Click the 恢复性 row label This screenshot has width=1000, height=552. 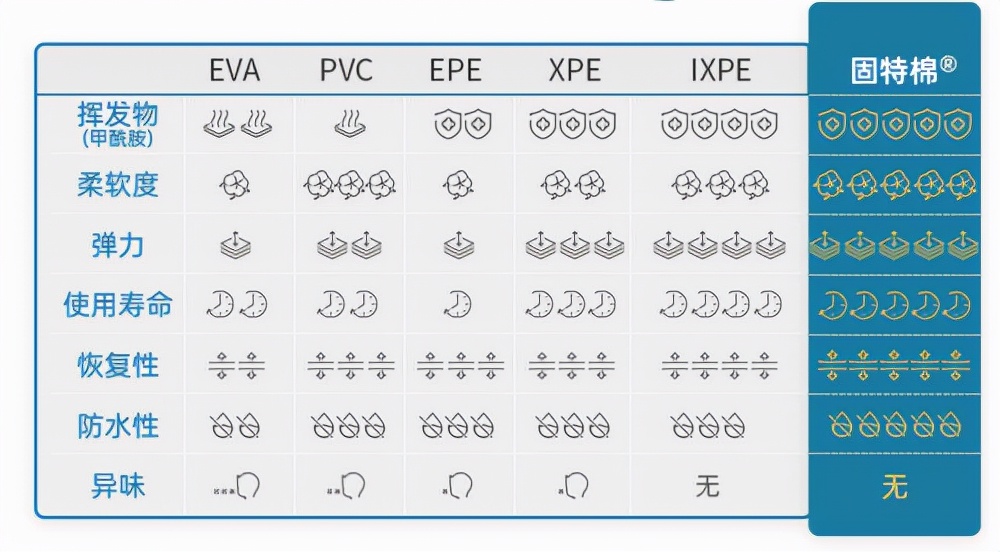[x=118, y=364]
